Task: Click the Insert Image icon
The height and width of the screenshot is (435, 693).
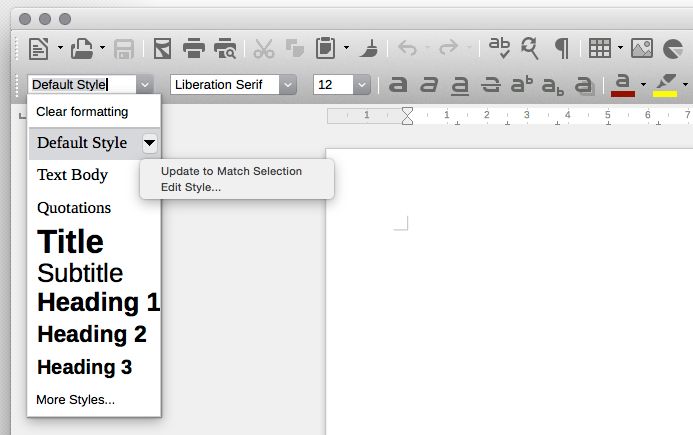Action: click(642, 48)
